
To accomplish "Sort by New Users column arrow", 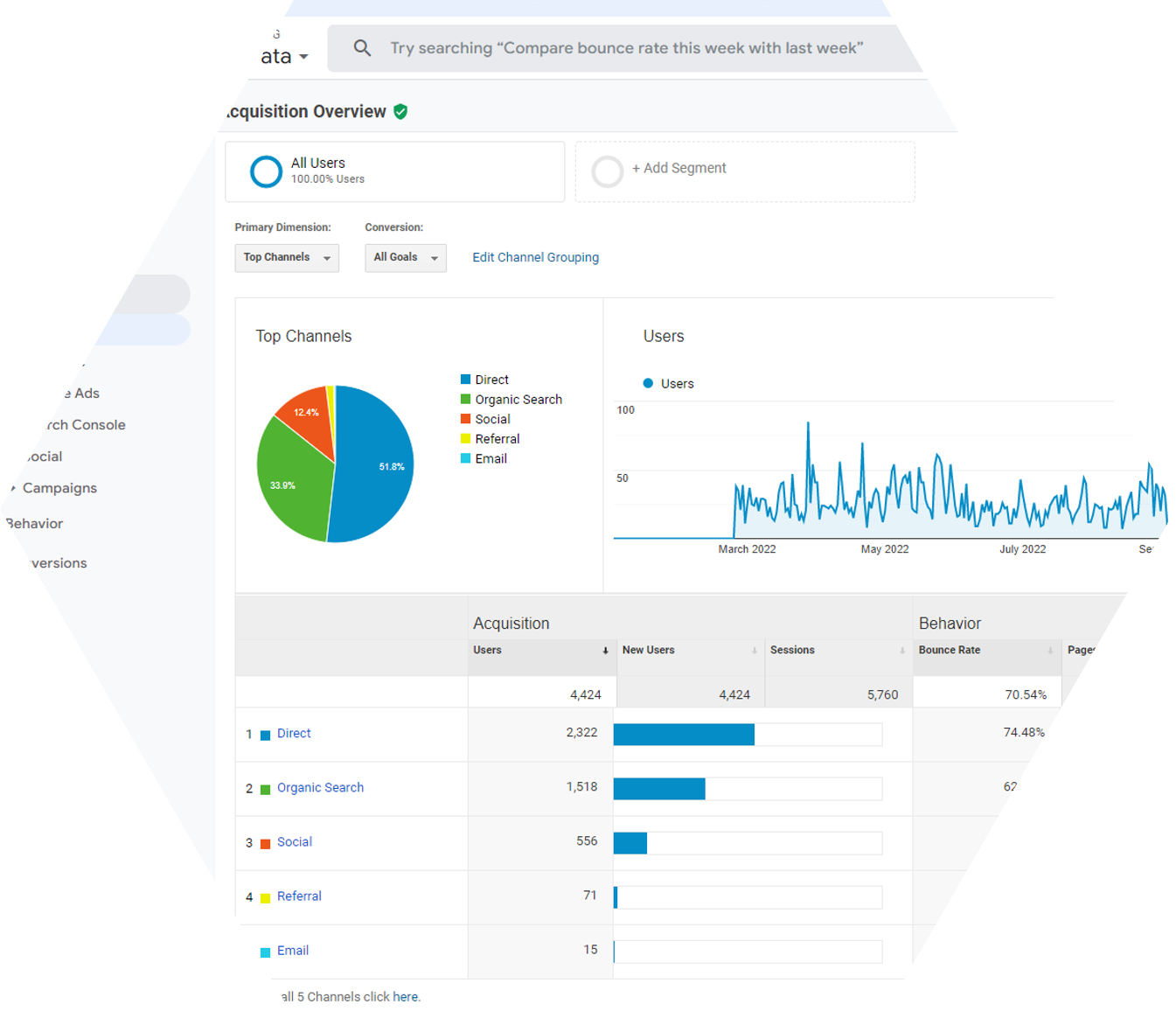I will [x=754, y=651].
